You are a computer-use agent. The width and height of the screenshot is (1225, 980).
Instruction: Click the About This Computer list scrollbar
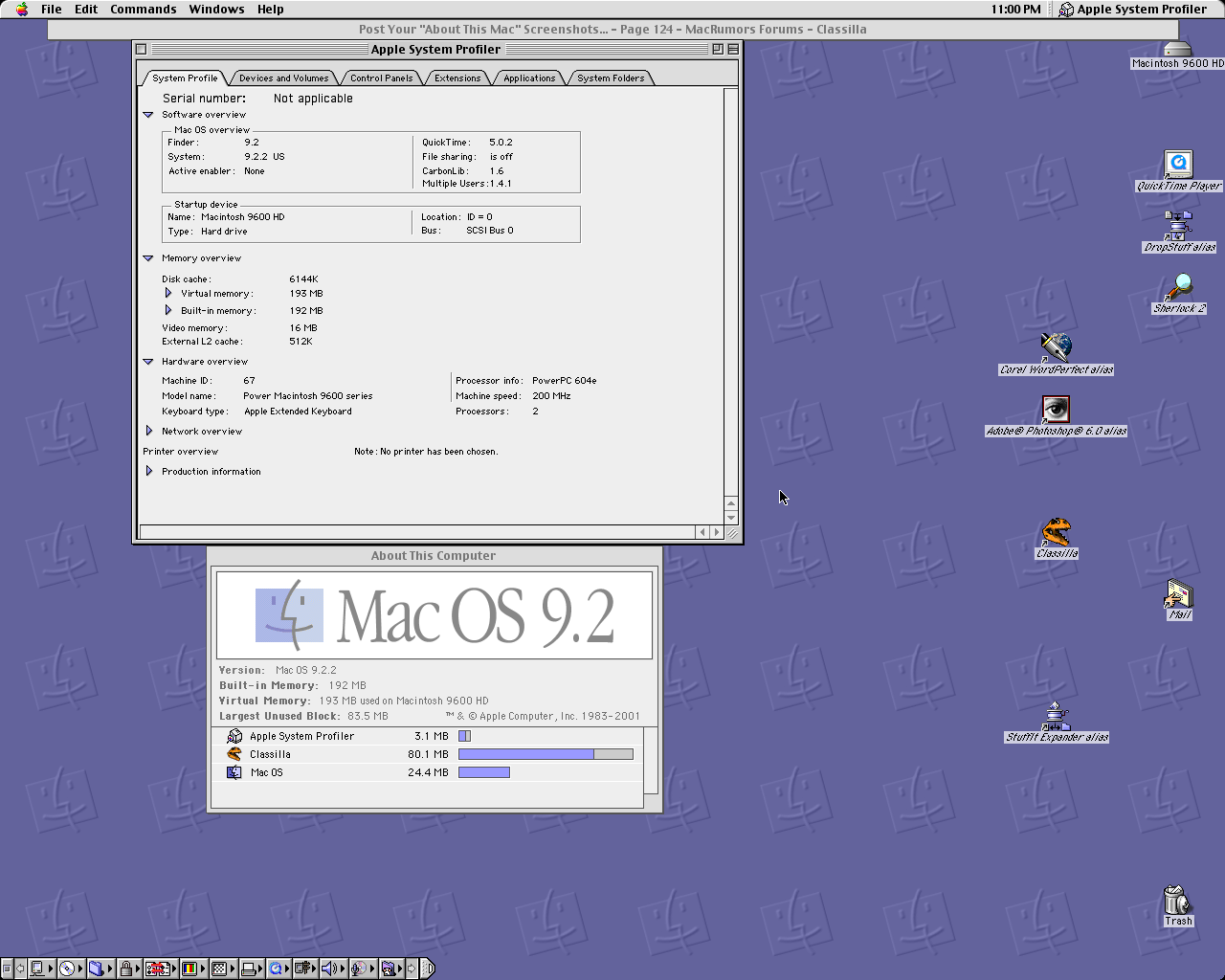(x=651, y=761)
